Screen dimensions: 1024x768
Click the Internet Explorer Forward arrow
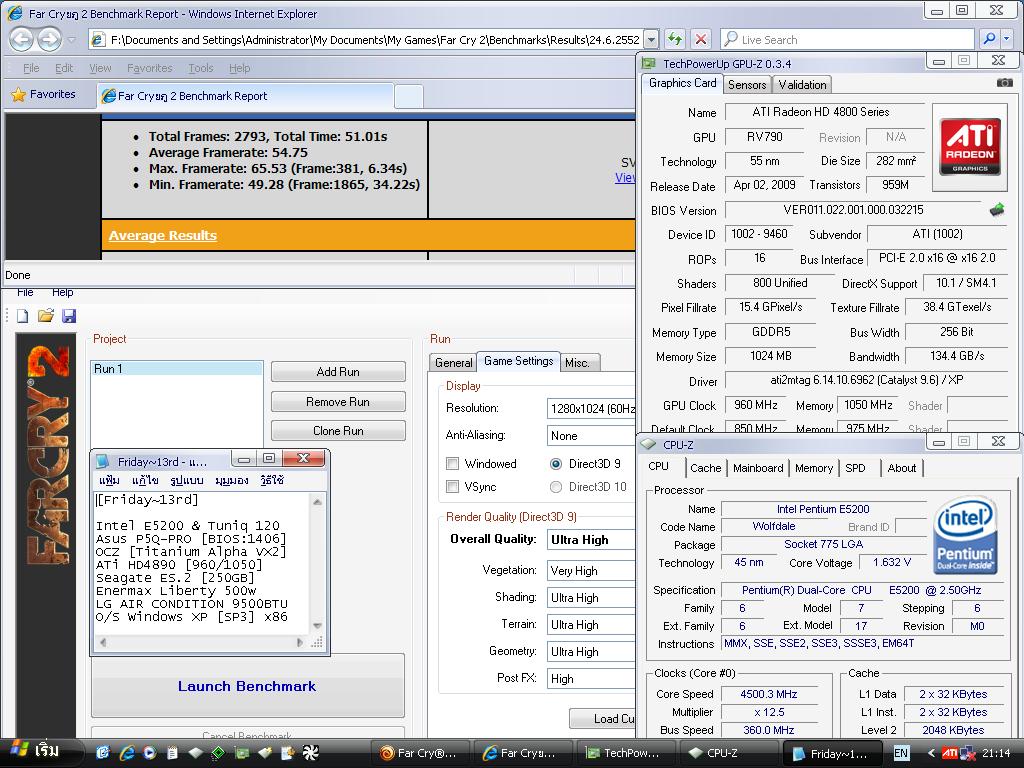click(50, 40)
